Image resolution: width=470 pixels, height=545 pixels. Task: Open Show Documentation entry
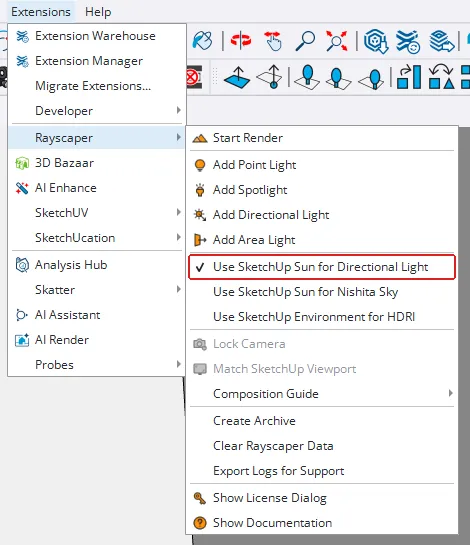click(x=322, y=523)
